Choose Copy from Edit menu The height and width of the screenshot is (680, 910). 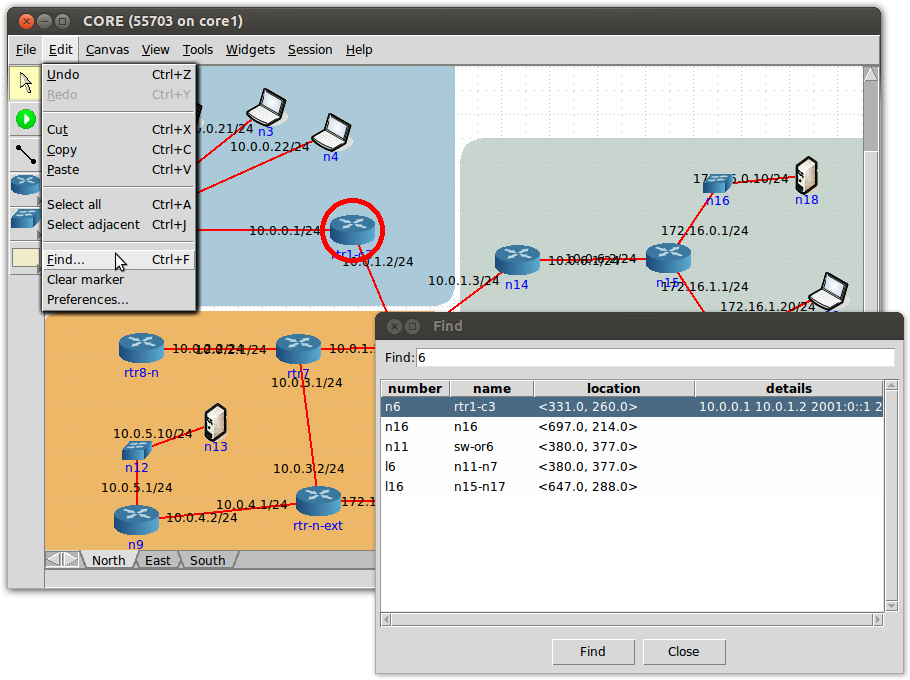click(119, 150)
